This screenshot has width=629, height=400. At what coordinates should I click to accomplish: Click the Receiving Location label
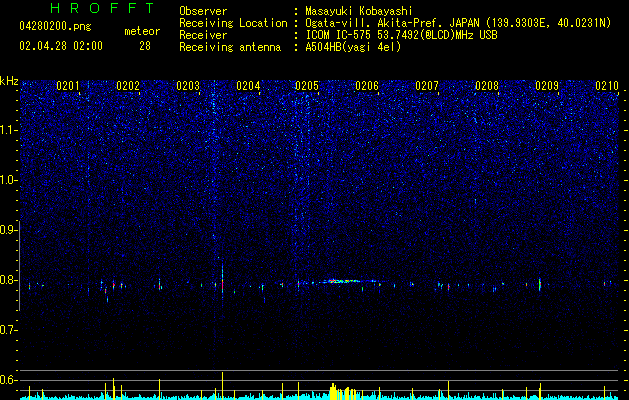tap(233, 23)
